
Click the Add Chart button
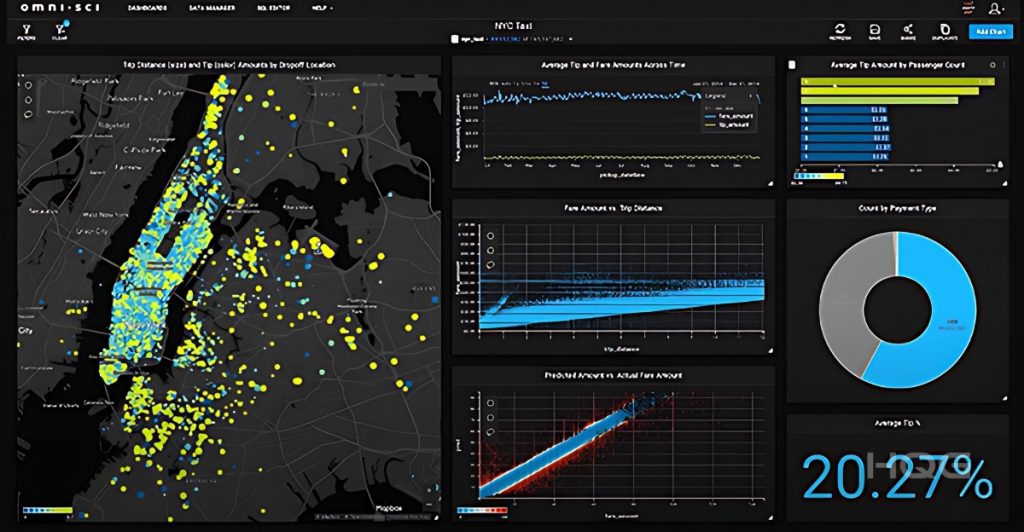pyautogui.click(x=990, y=31)
